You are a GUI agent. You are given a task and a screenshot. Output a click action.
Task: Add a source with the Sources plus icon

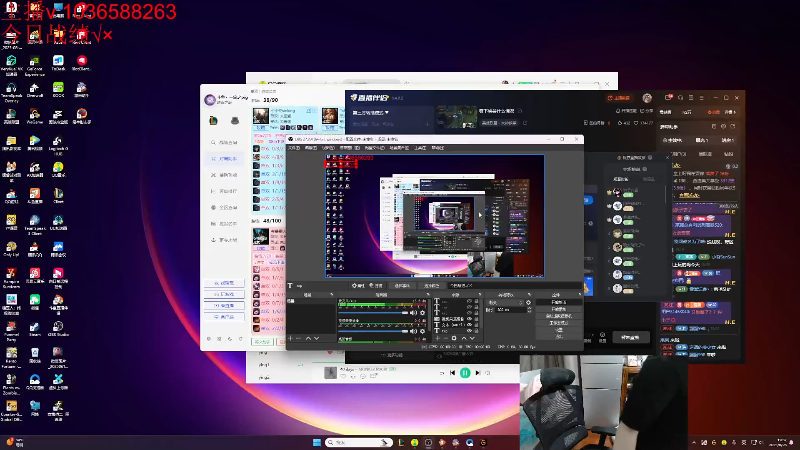pyautogui.click(x=437, y=338)
